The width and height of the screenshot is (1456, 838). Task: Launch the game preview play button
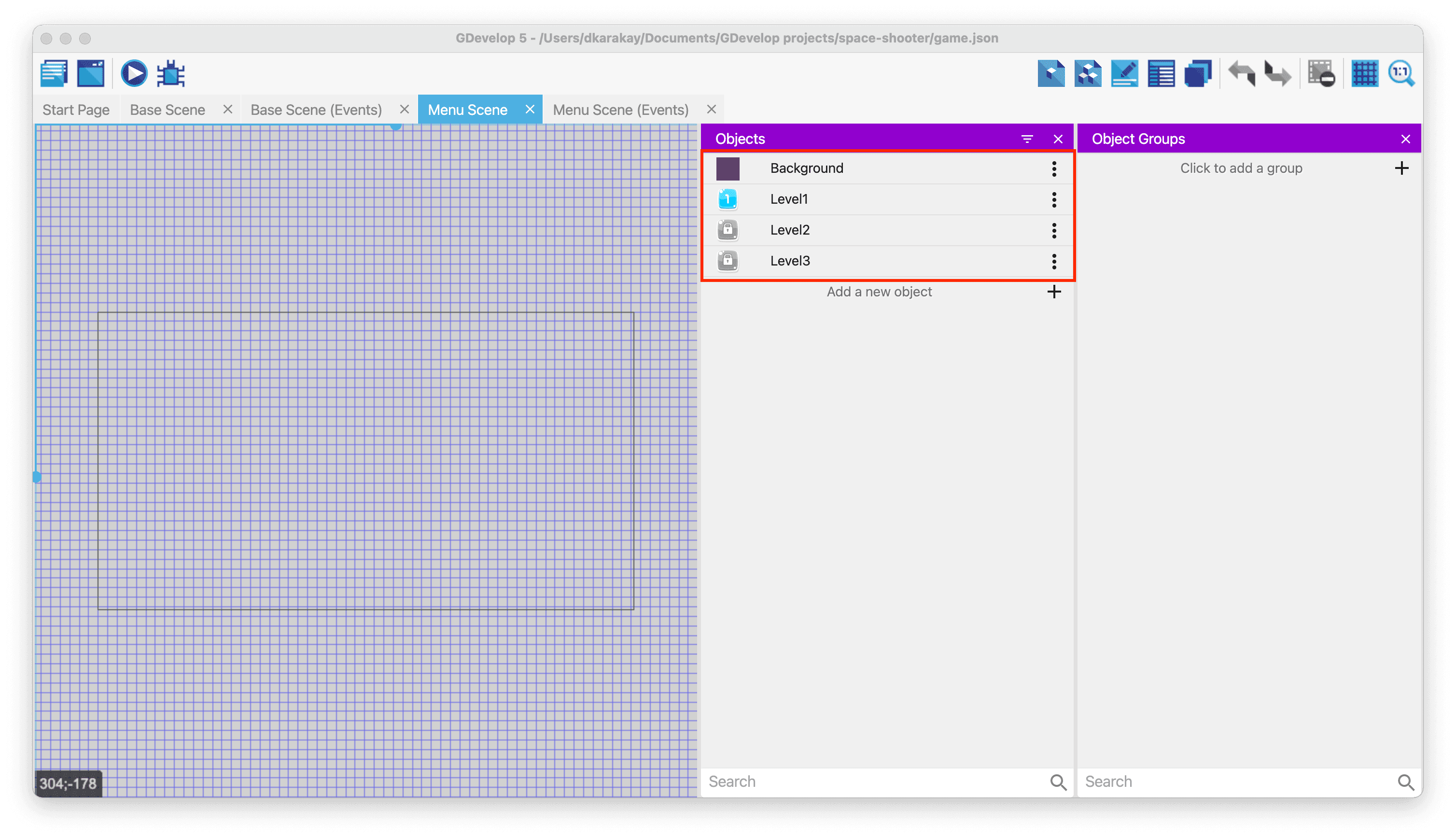point(134,74)
